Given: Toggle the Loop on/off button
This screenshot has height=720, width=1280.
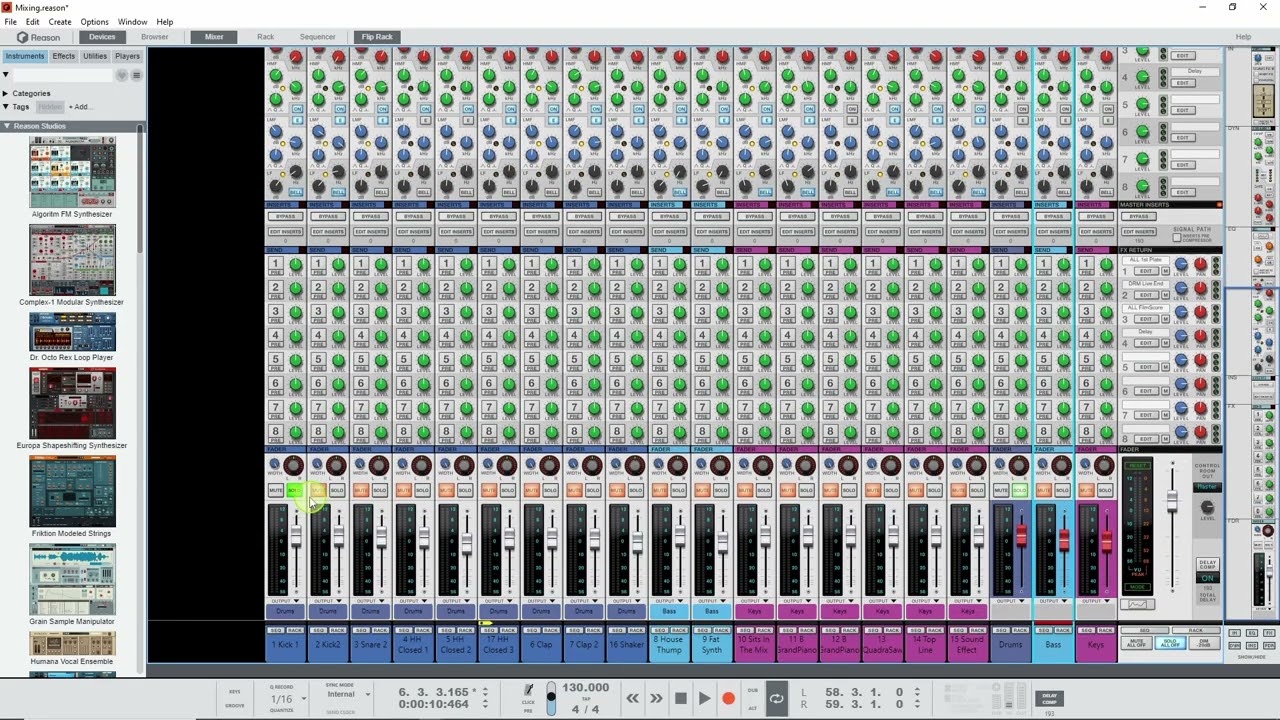Looking at the screenshot, I should coord(777,699).
